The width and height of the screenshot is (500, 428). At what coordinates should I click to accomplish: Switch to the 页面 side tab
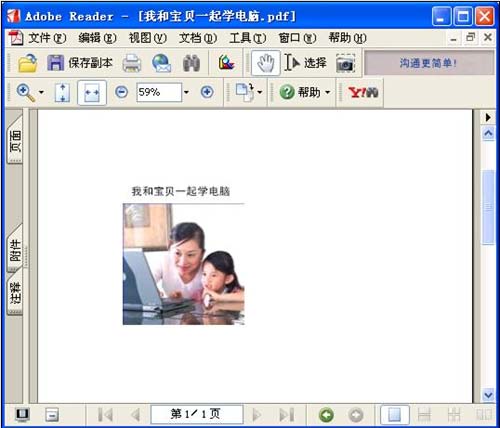15,142
